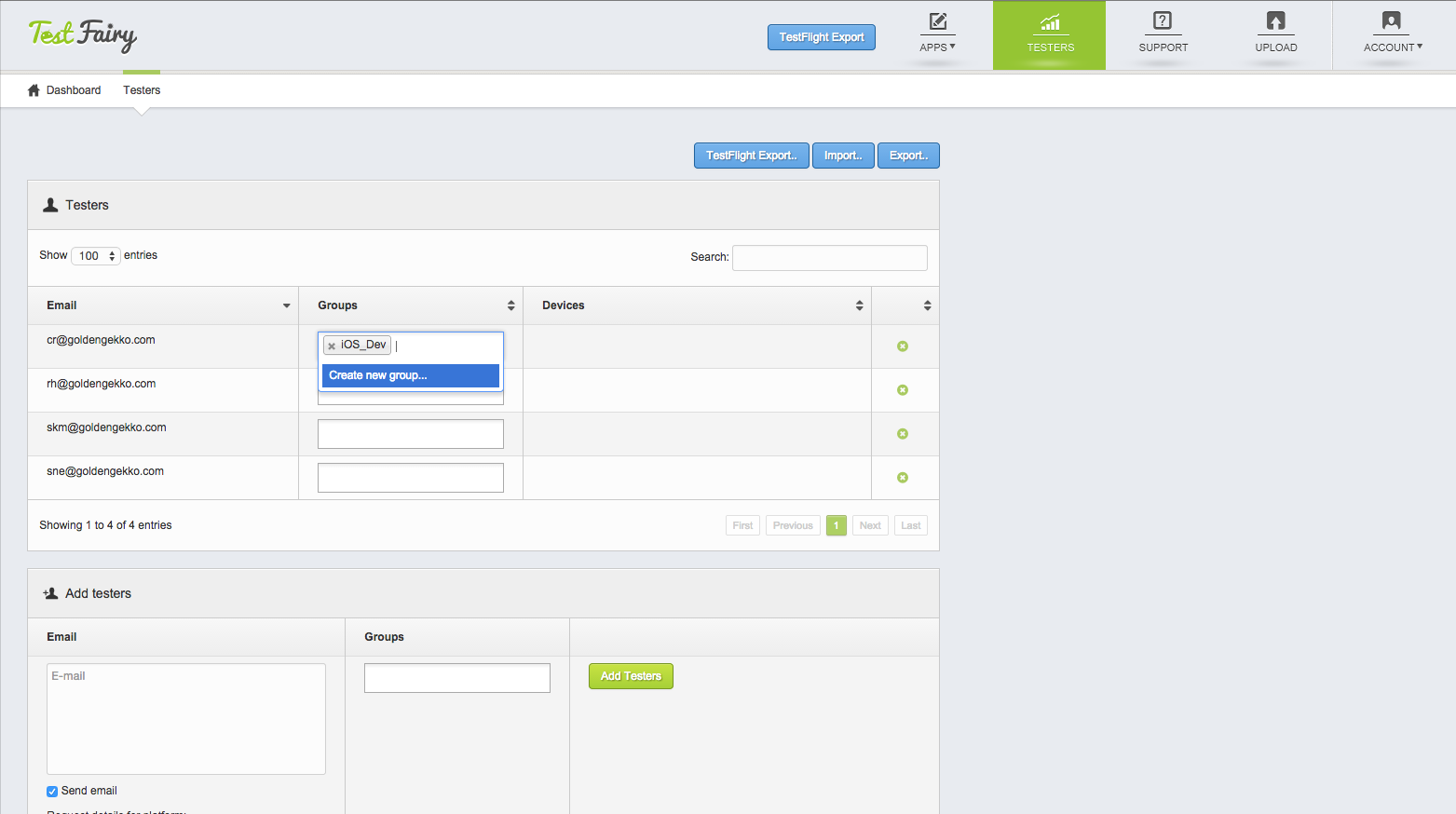Click the Add Testers button
Screen dimensions: 1456x814
tap(631, 676)
